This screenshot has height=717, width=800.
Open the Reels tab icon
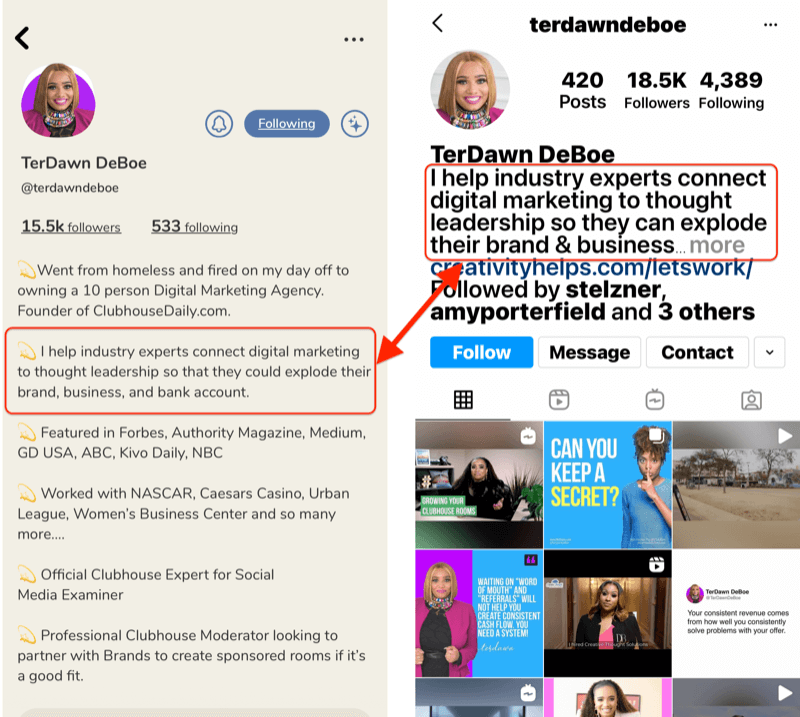point(559,400)
